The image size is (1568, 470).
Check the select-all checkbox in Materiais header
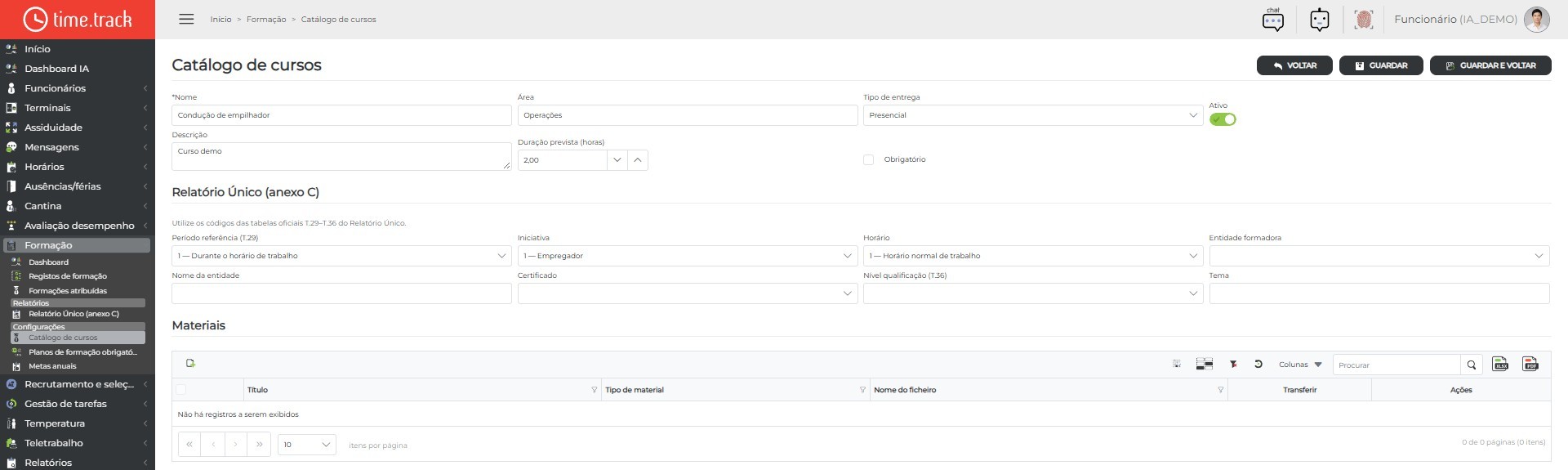click(180, 390)
